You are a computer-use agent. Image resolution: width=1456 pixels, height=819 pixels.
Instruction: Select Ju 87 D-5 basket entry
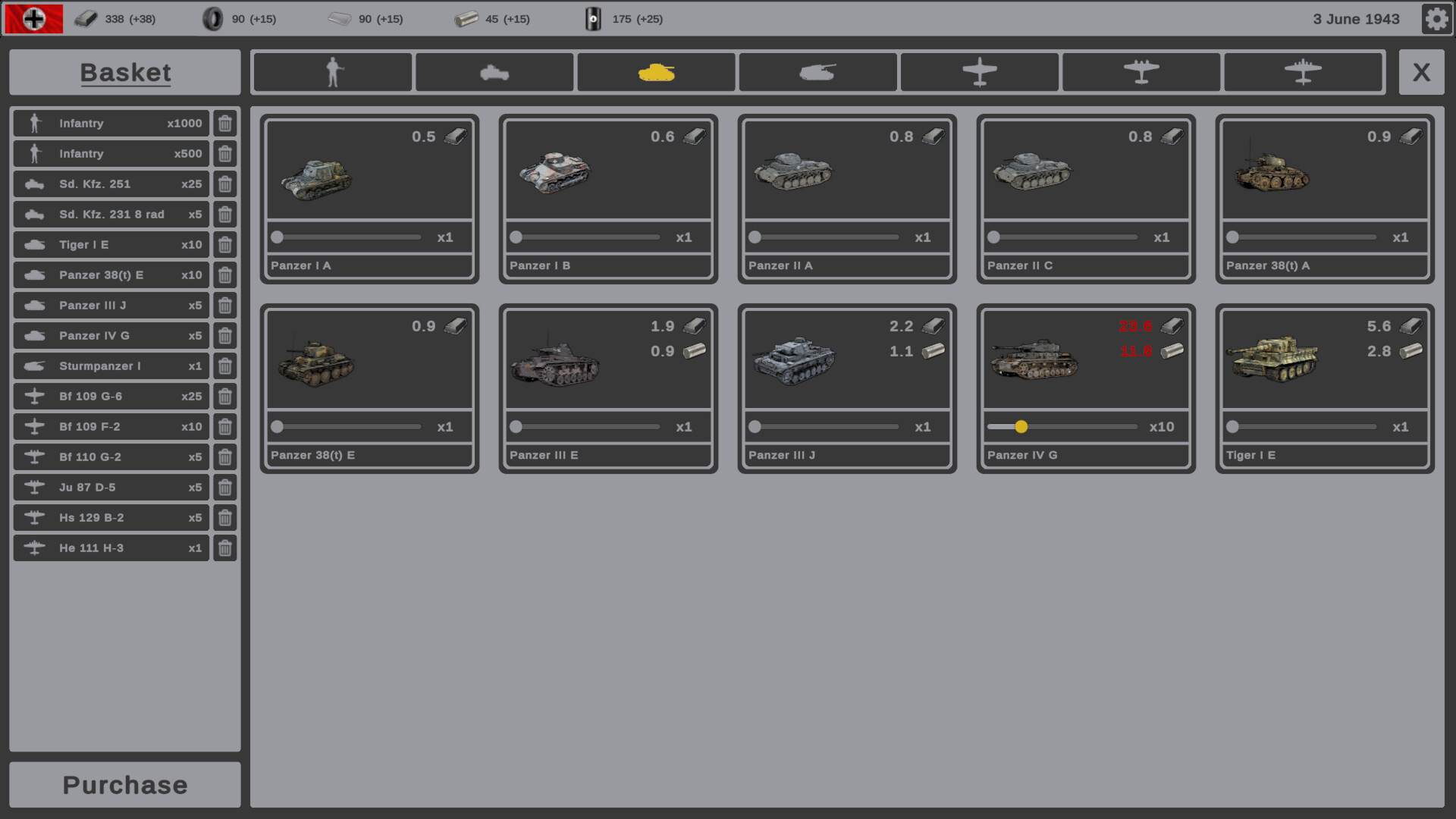pyautogui.click(x=111, y=488)
